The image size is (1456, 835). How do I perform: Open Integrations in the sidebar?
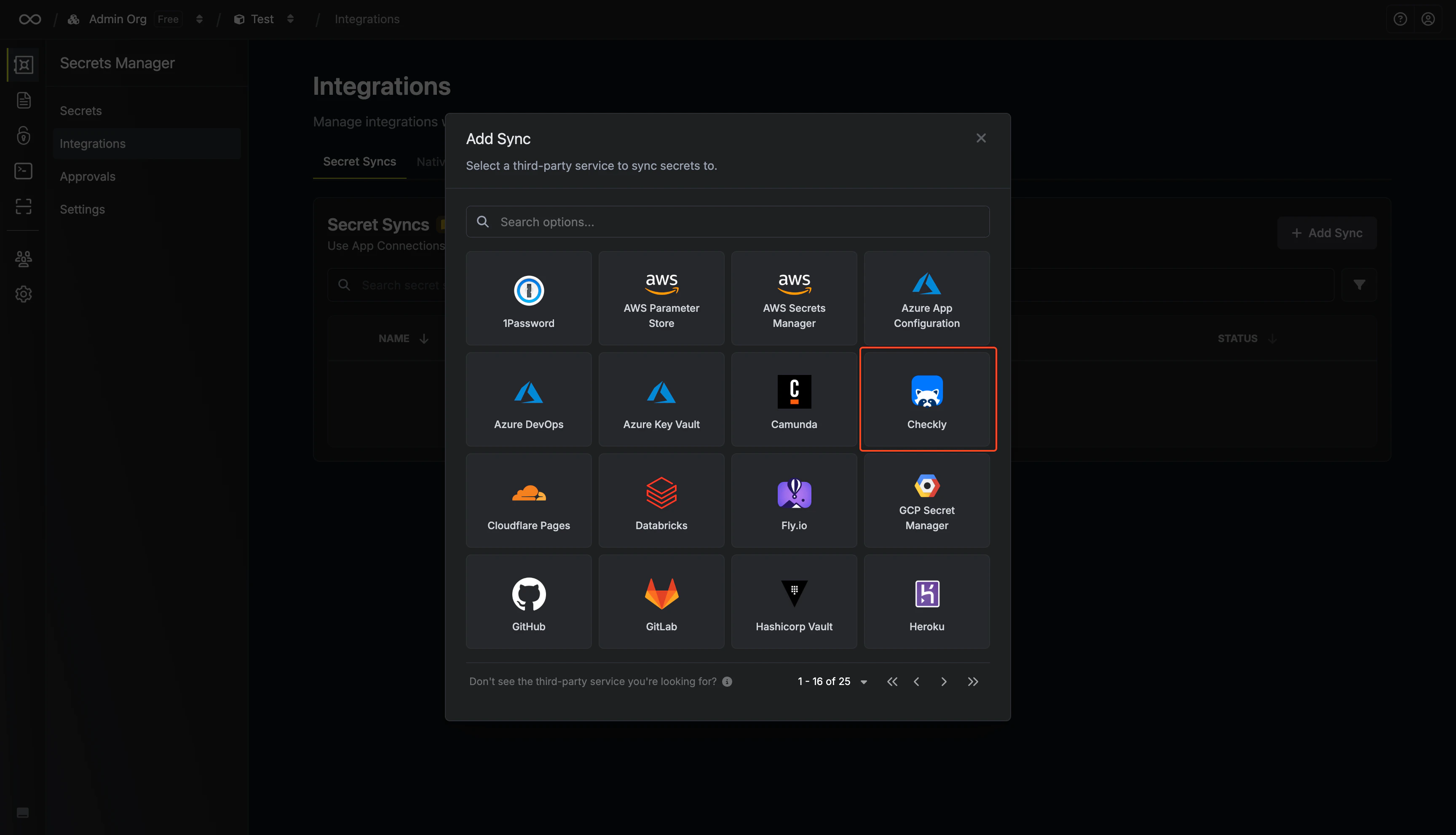click(147, 143)
